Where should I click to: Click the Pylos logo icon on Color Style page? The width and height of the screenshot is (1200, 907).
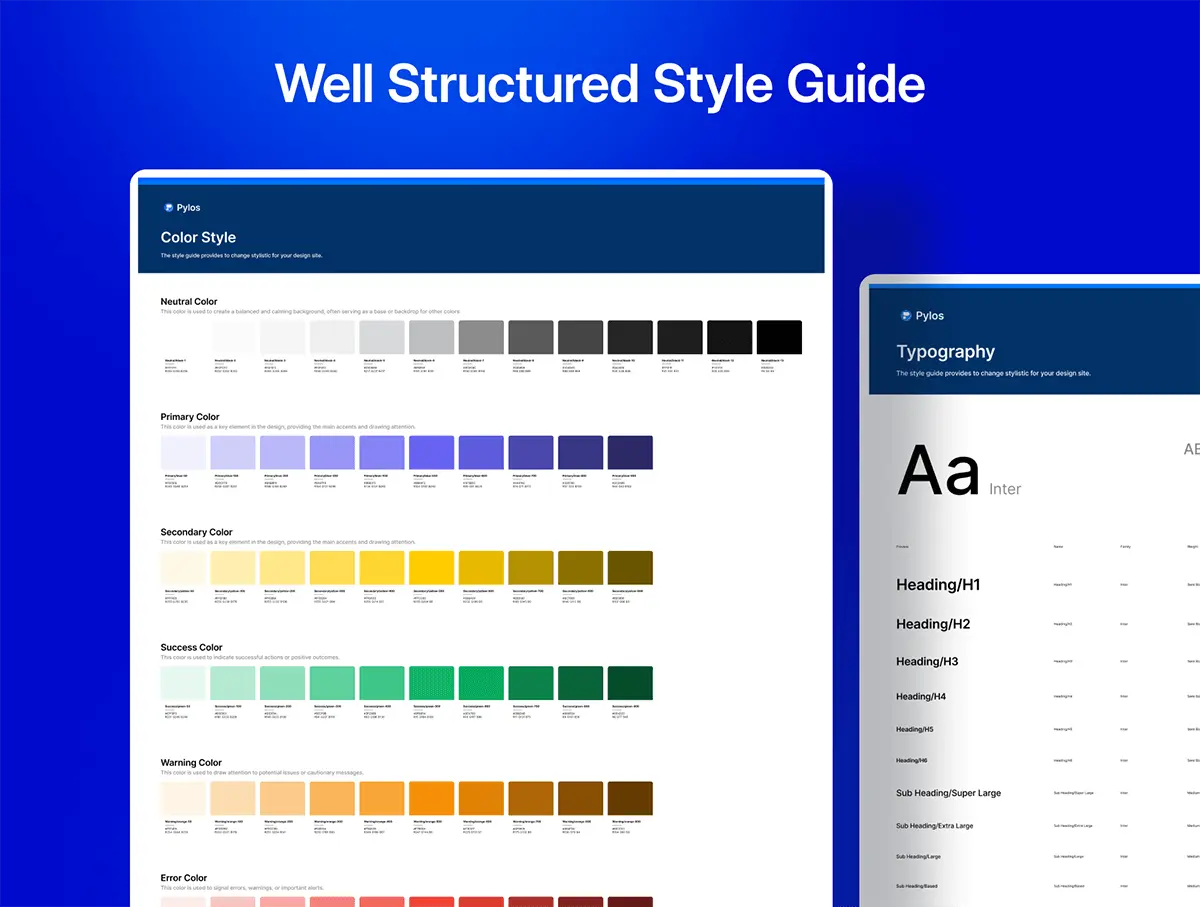[168, 208]
